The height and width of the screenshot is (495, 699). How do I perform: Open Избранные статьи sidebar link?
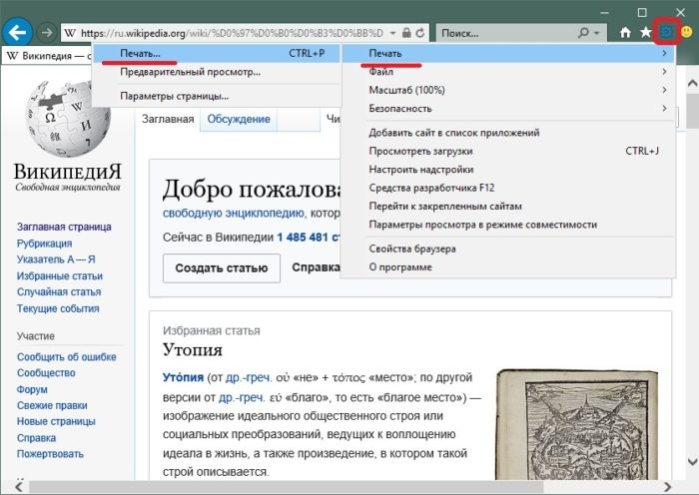(60, 276)
